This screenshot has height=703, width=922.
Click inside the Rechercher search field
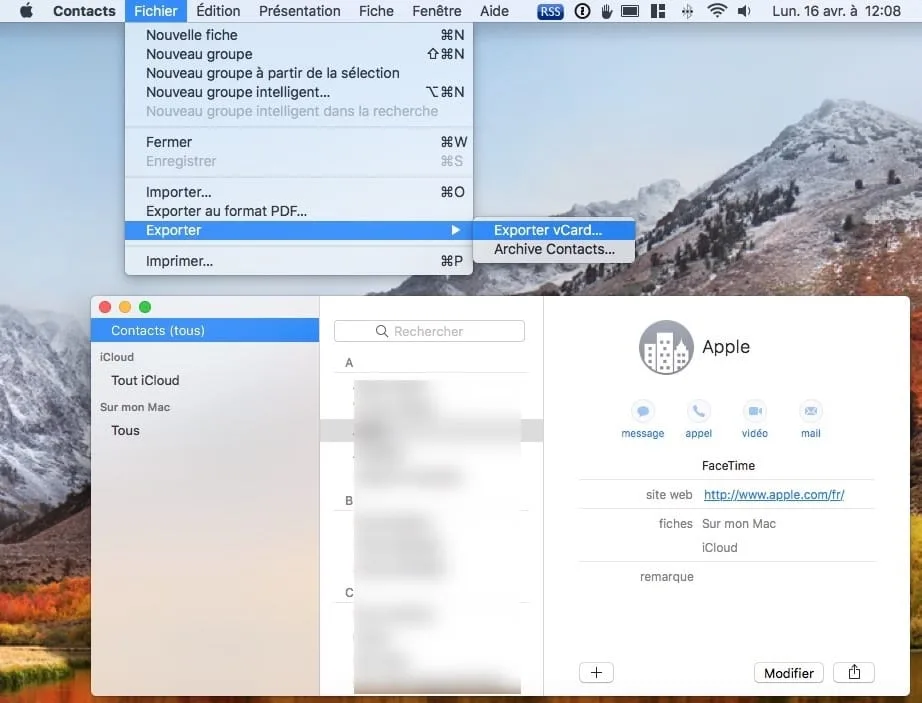430,330
